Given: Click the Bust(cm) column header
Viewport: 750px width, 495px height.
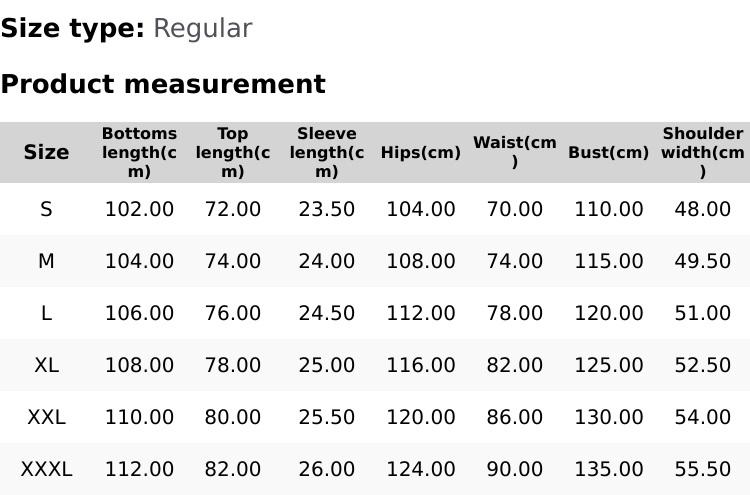Looking at the screenshot, I should pos(608,153).
